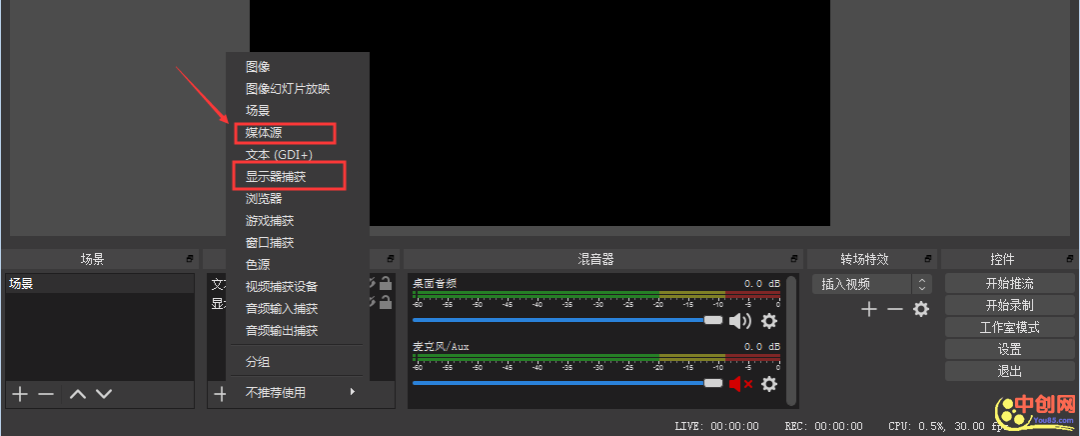
Task: Open the 插入视频 transition dropdown
Action: click(870, 284)
